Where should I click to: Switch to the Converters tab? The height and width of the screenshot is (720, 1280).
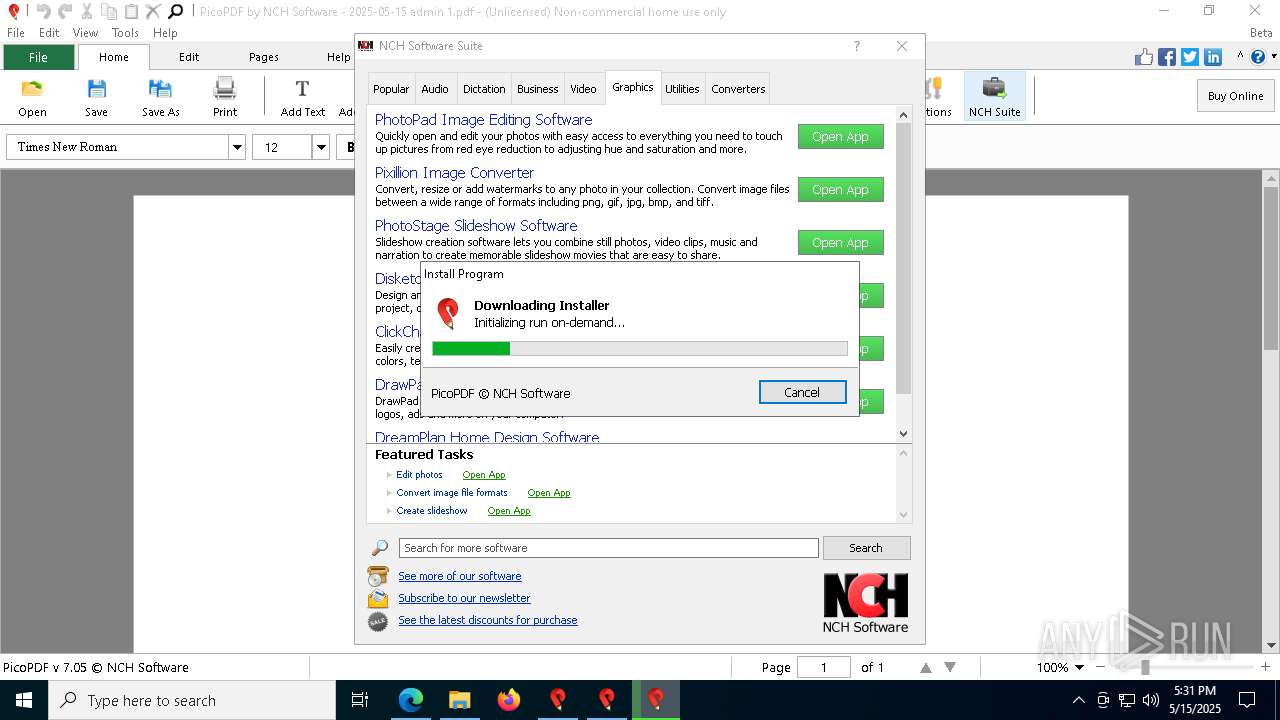(x=738, y=89)
